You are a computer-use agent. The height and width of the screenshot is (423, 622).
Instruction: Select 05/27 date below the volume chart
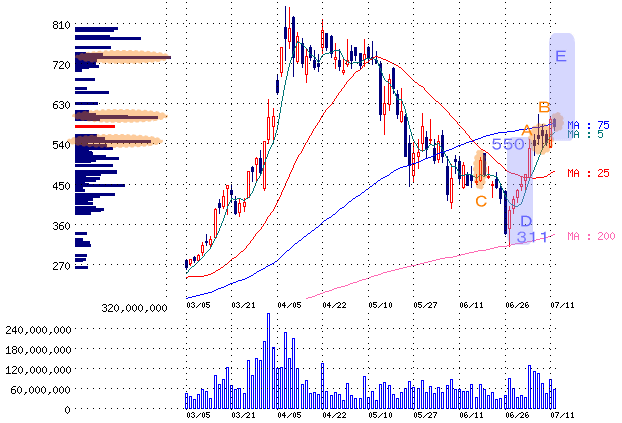click(x=425, y=415)
